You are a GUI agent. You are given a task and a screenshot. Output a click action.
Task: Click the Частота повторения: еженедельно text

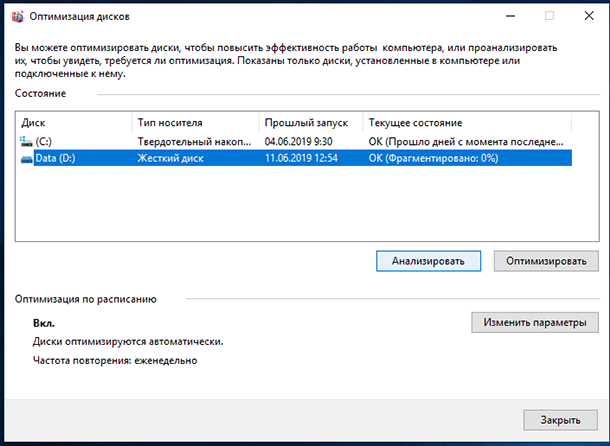click(115, 360)
